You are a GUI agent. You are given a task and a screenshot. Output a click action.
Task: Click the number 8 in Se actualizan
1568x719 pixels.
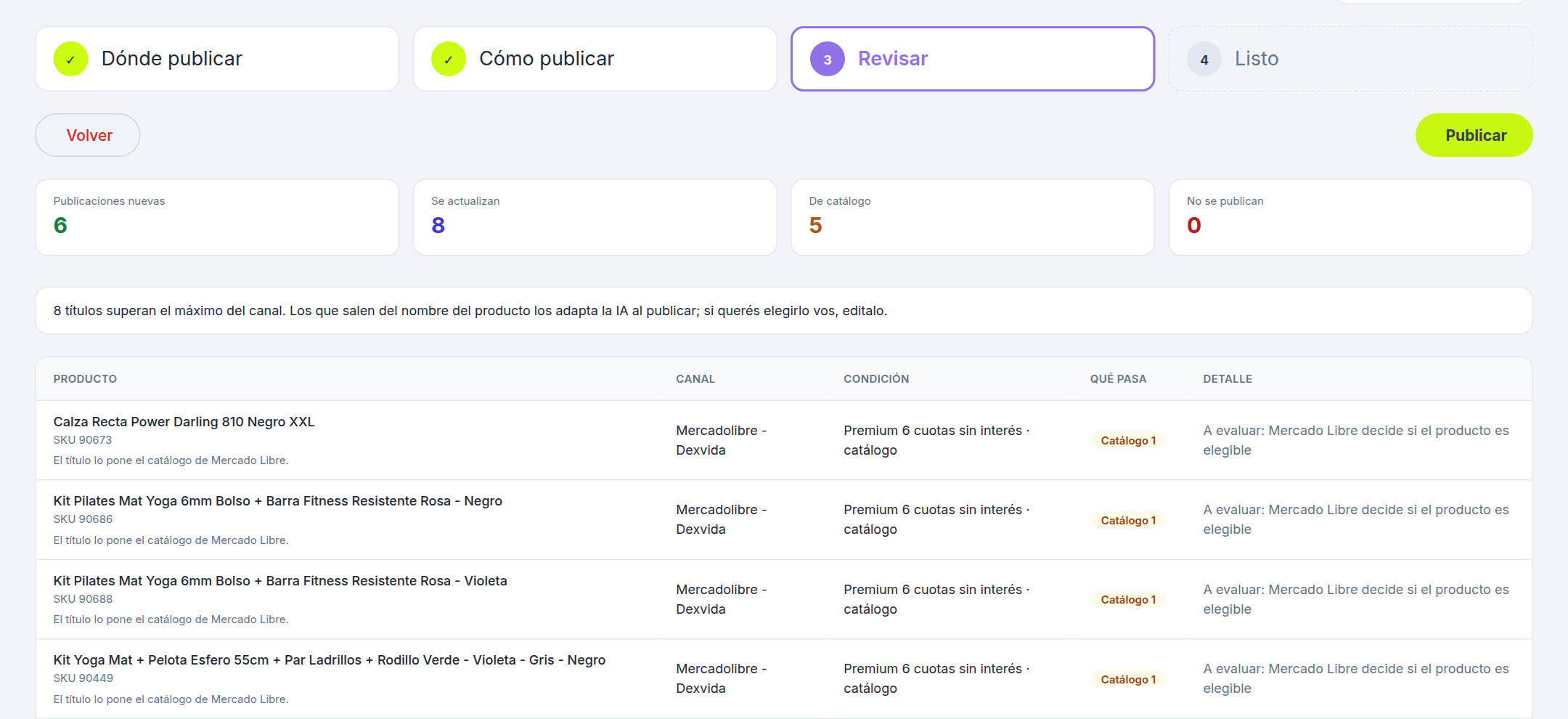pyautogui.click(x=438, y=226)
